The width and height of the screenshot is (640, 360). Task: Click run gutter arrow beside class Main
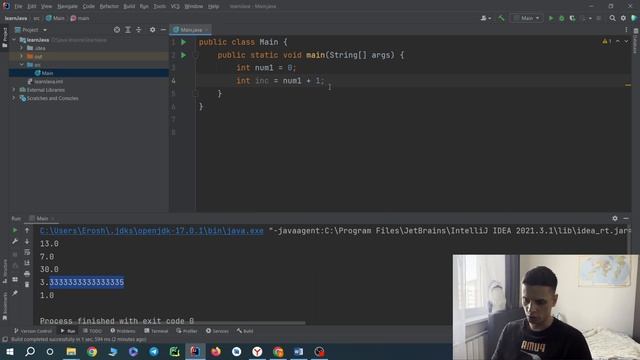tap(184, 42)
